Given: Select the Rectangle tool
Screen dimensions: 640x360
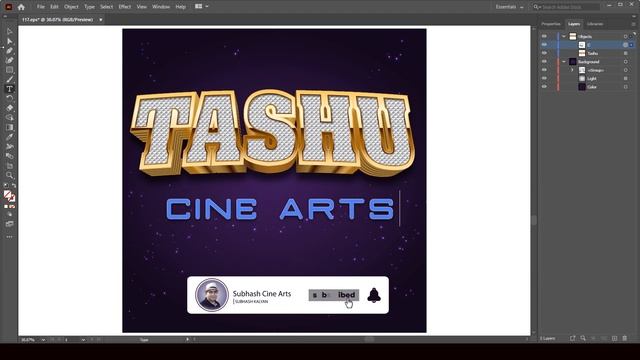Looking at the screenshot, I should 9,70.
